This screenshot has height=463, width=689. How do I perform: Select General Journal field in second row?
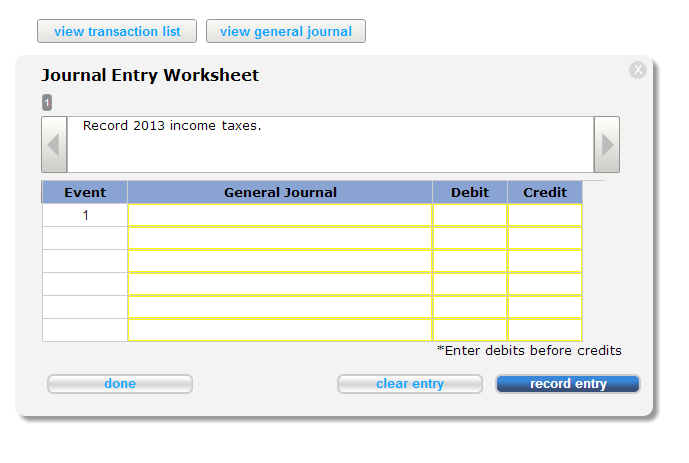(x=280, y=238)
